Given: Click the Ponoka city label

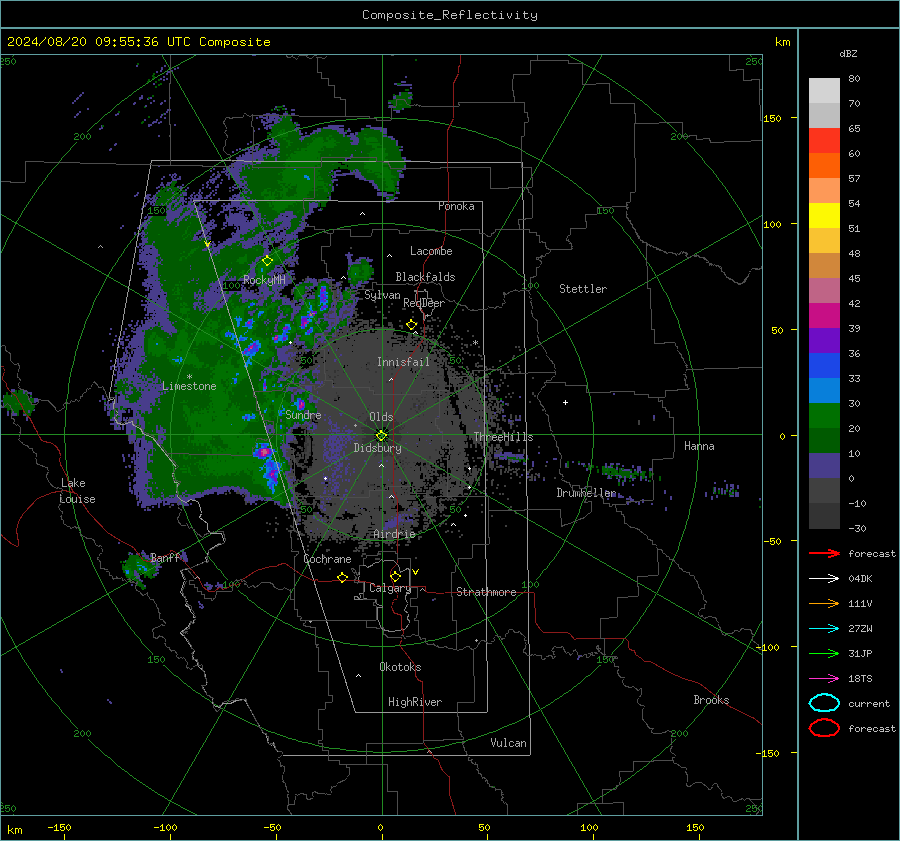Looking at the screenshot, I should click(x=456, y=206).
